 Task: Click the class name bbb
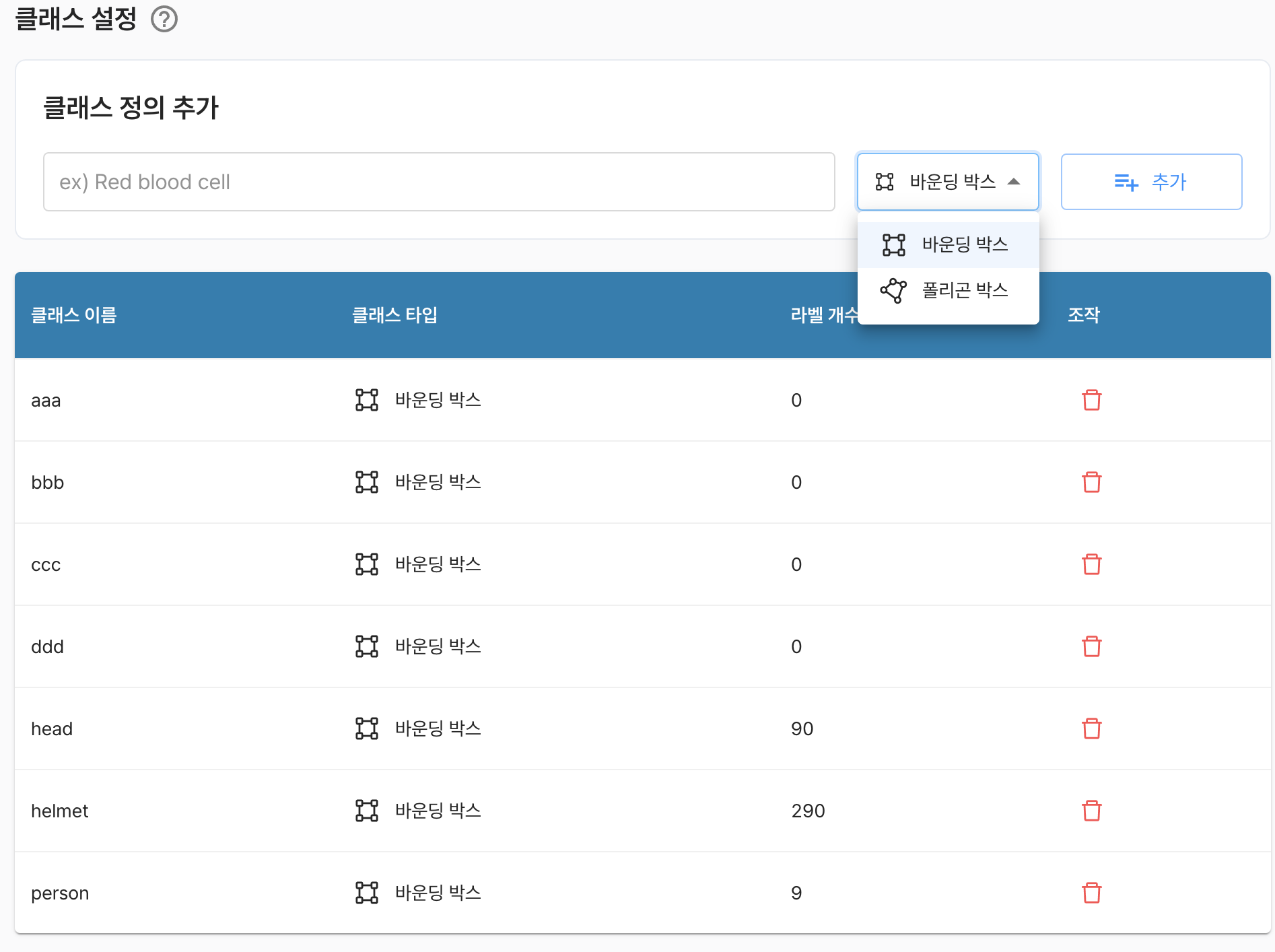pyautogui.click(x=47, y=482)
